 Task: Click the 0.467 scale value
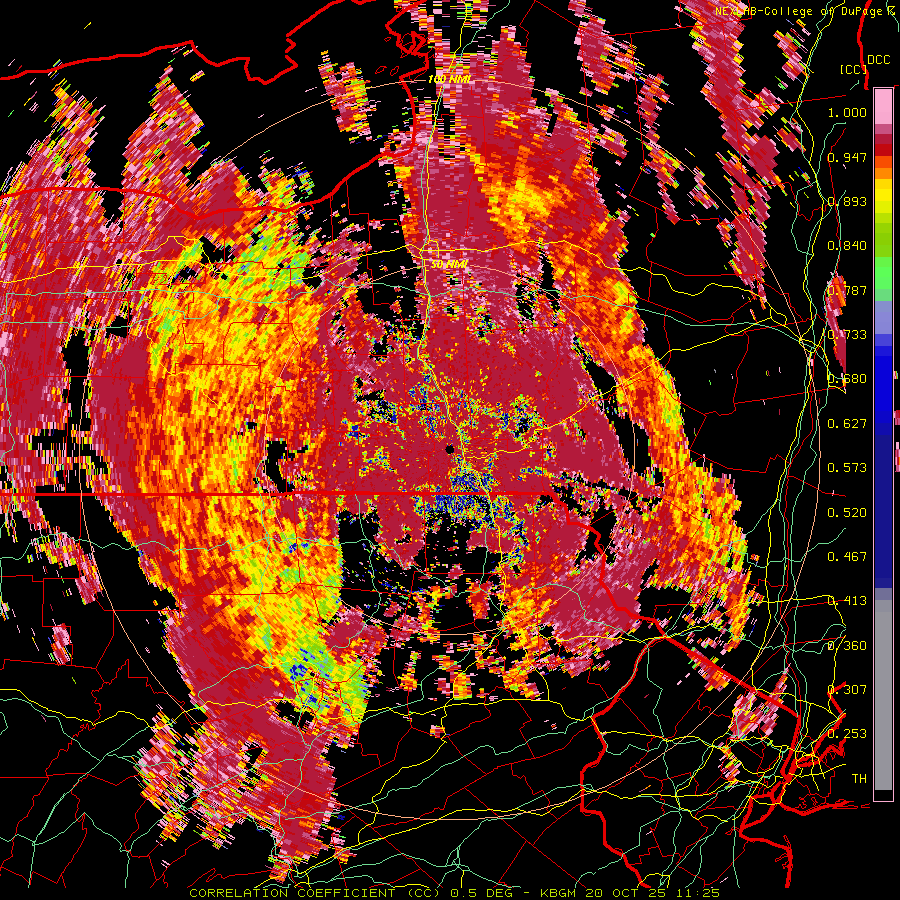[847, 557]
